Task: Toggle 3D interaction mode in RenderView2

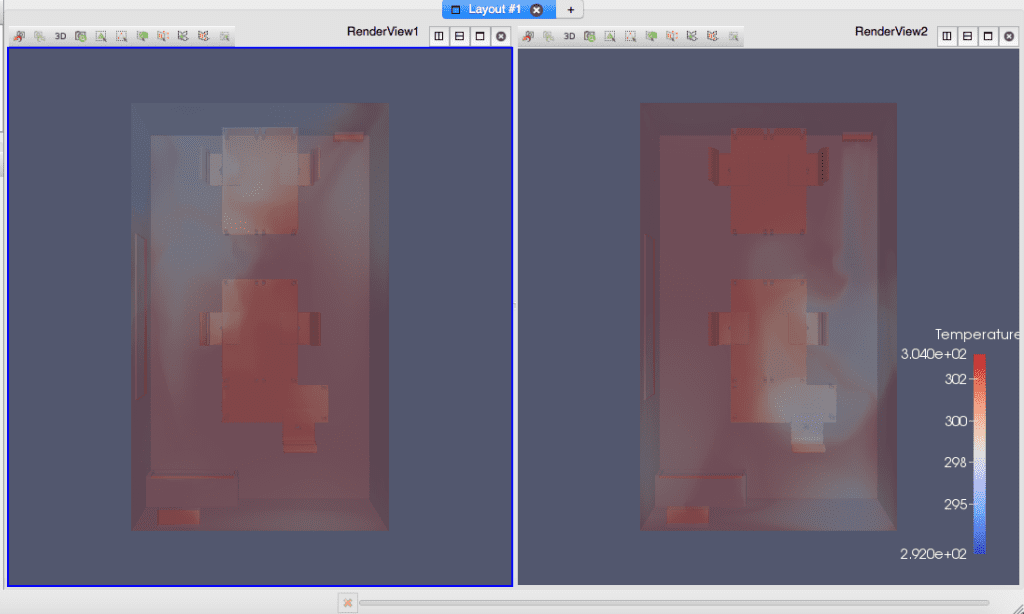Action: coord(569,36)
